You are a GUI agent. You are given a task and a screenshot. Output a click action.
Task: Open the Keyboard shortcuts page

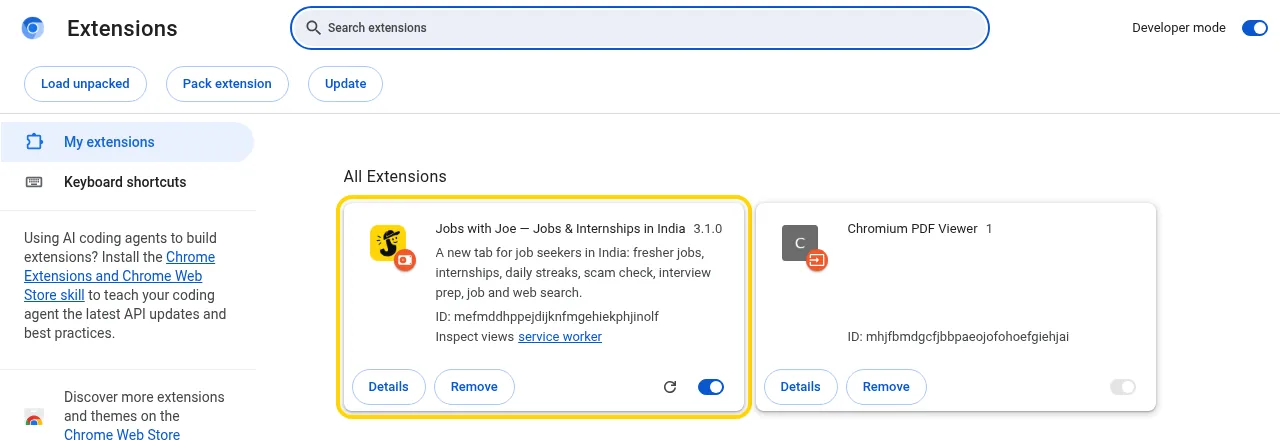point(127,182)
